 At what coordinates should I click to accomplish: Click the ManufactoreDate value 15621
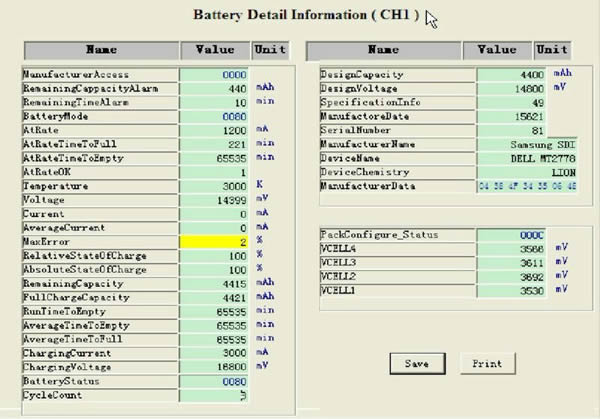pyautogui.click(x=511, y=116)
